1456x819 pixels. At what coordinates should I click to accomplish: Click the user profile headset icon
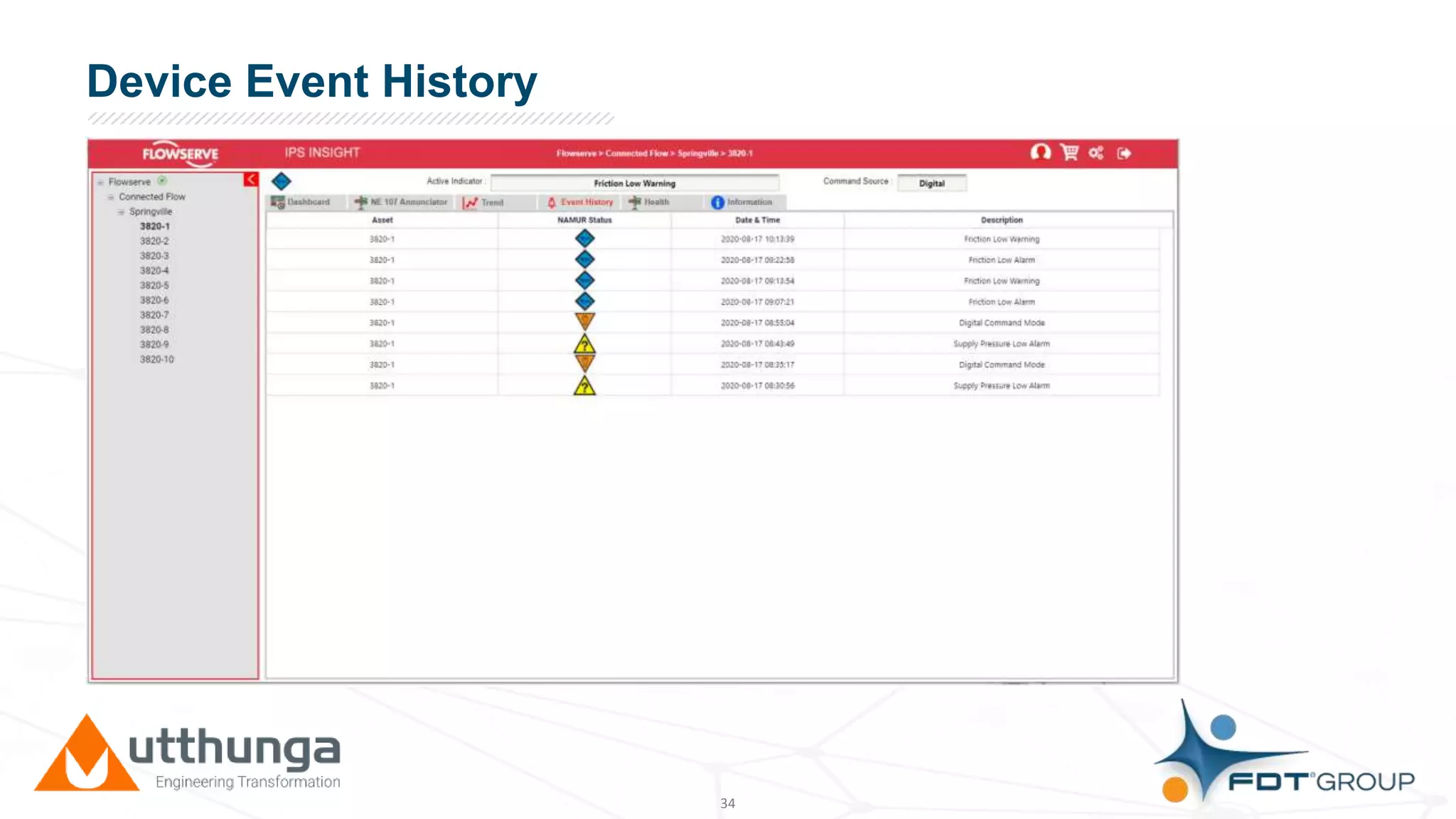[1041, 152]
